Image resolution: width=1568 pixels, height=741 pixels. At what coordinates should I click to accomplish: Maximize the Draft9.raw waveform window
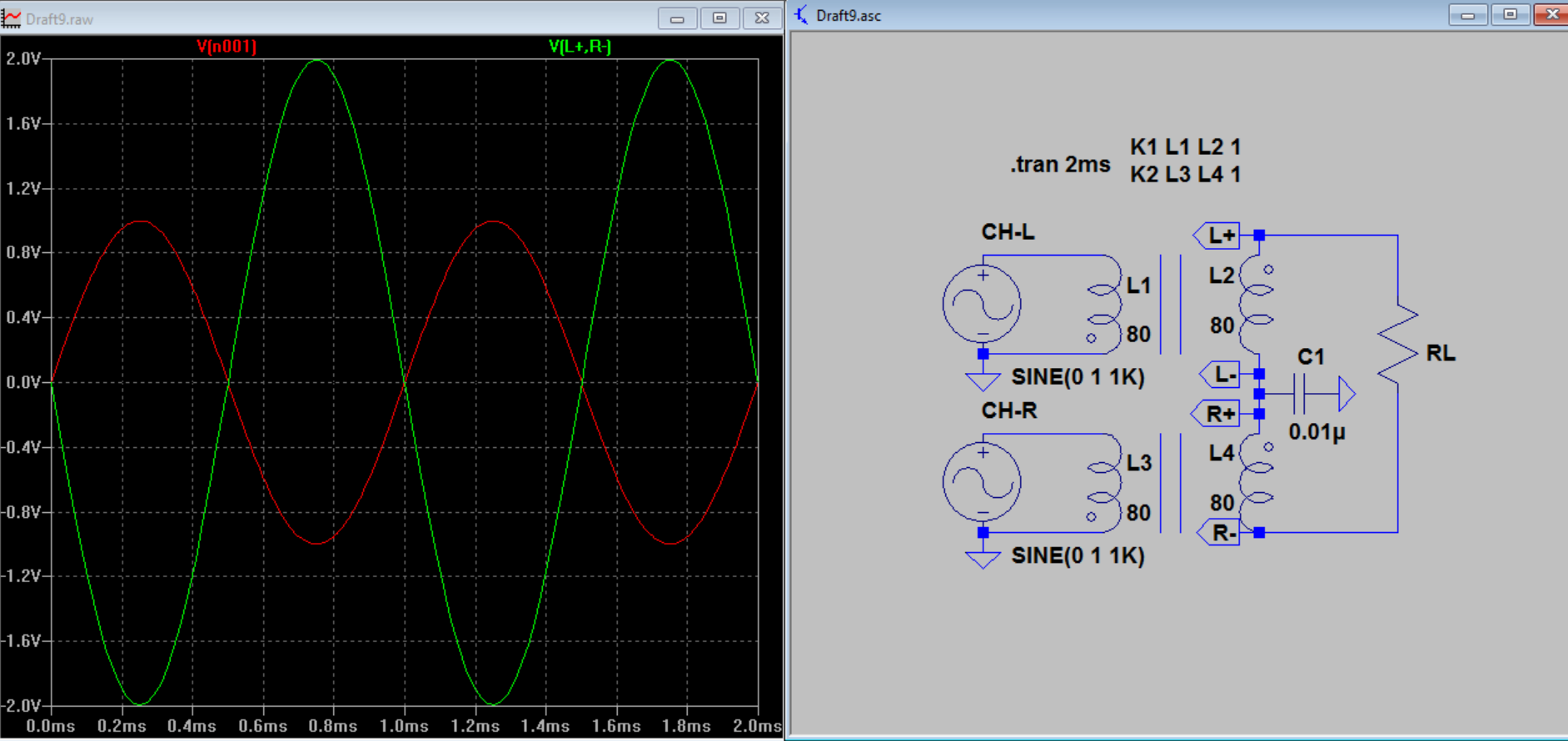[719, 18]
